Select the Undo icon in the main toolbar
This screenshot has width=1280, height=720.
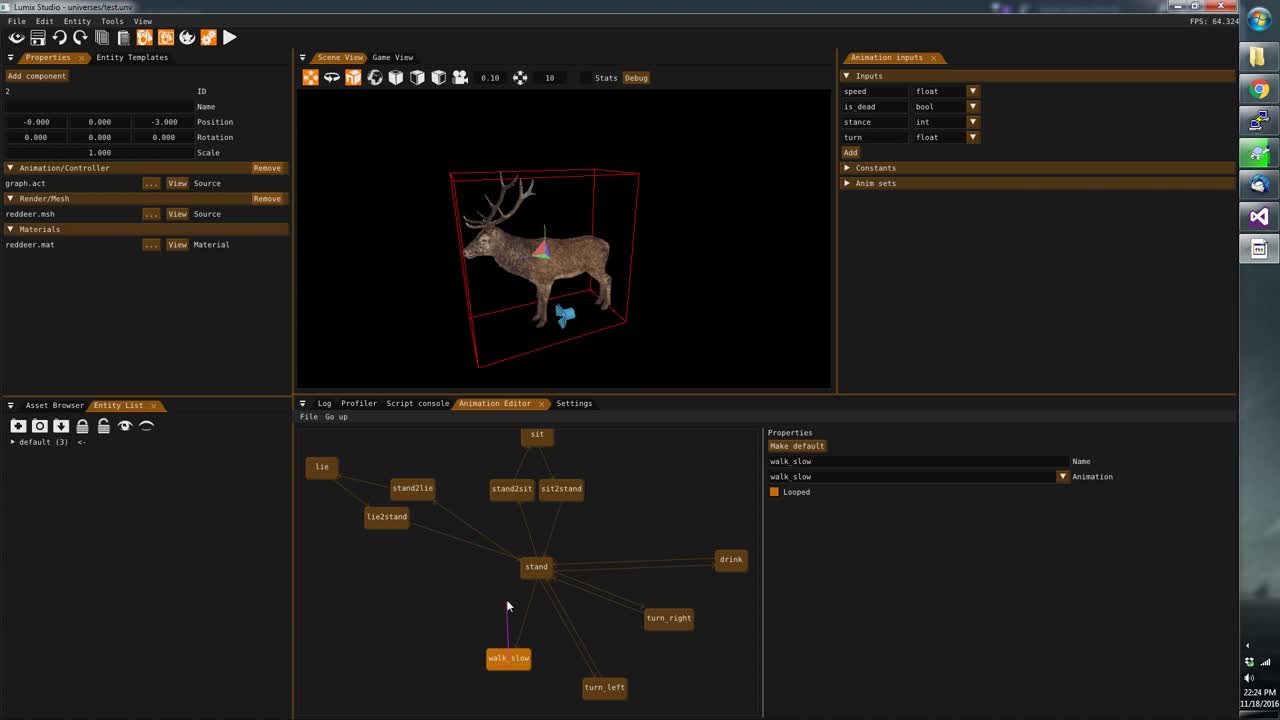60,37
